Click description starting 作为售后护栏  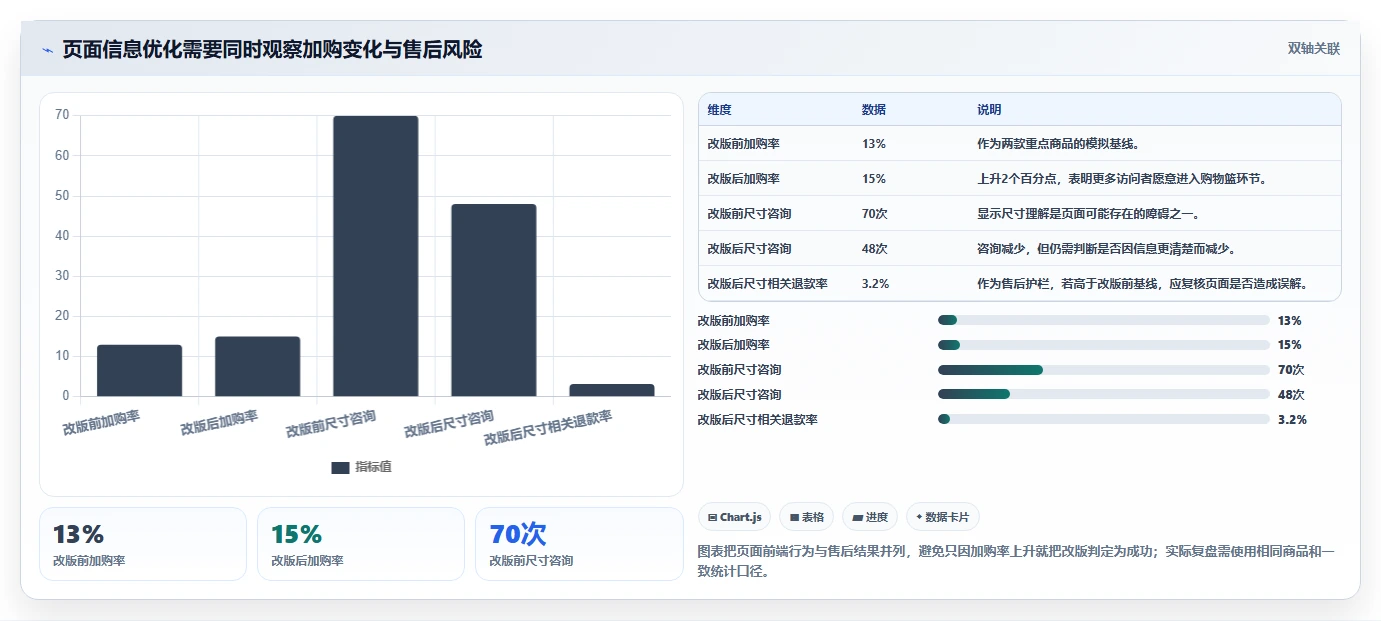(x=1143, y=284)
